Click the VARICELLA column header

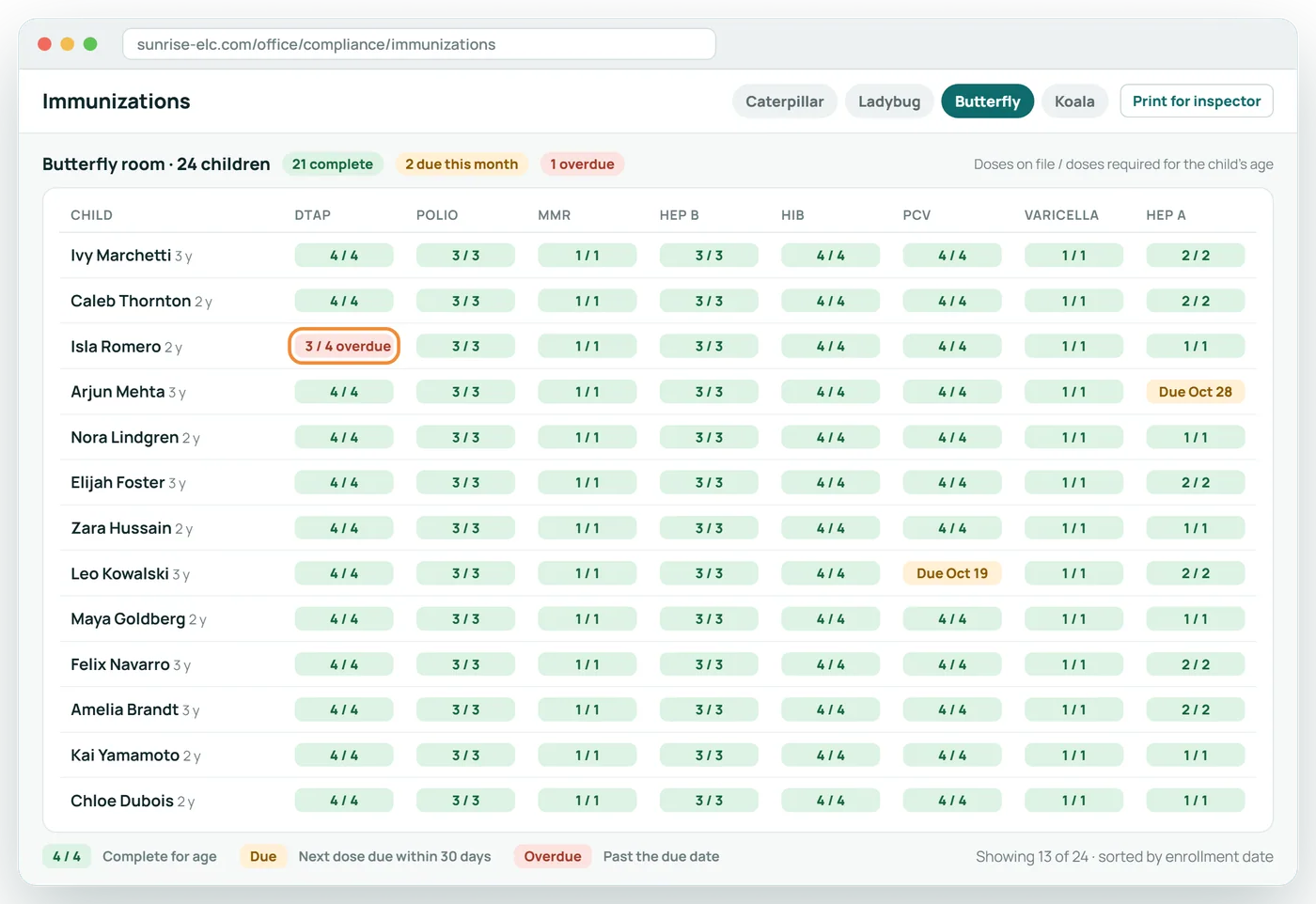point(1061,215)
